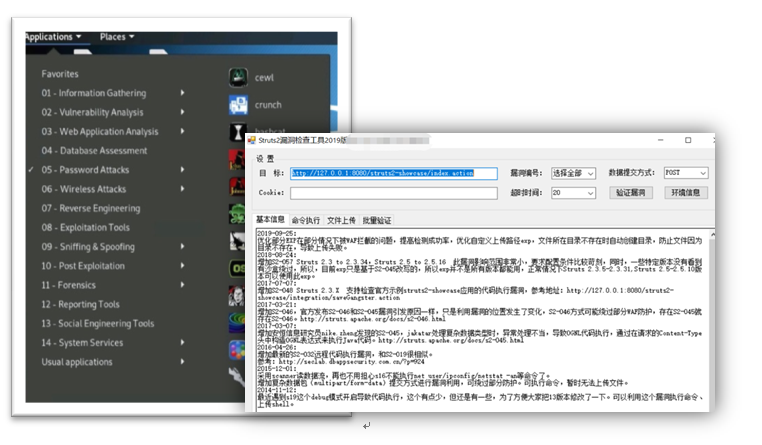Expand the 02 - Vulnerability Analysis submenu arrow
This screenshot has width=762, height=445.
pos(183,112)
